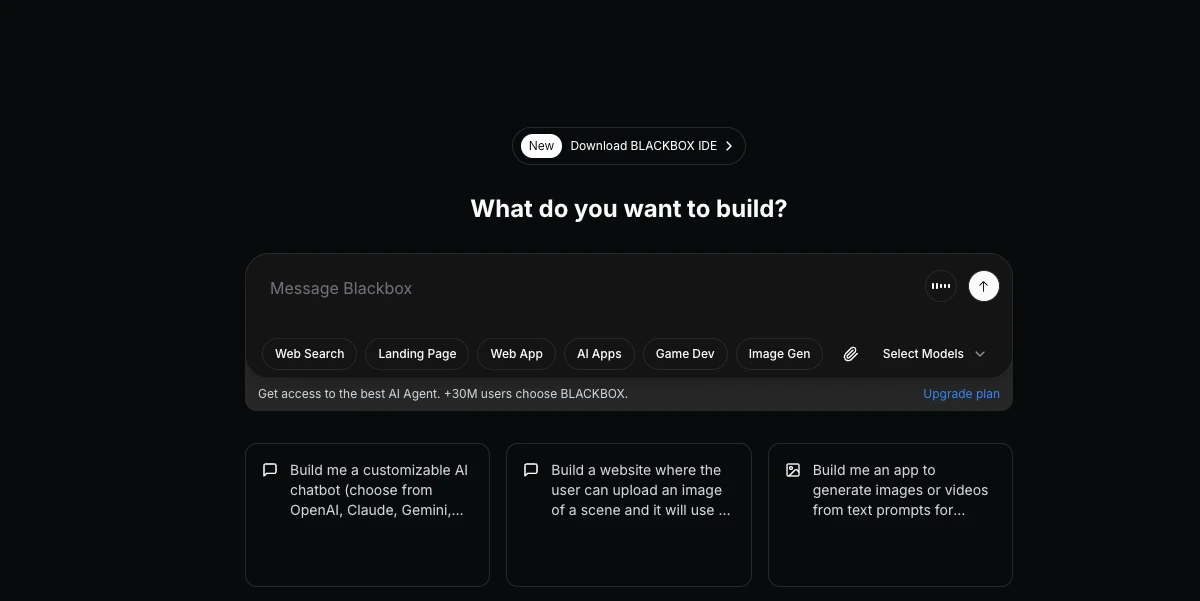This screenshot has width=1200, height=601.
Task: Click the voice input waveform icon
Action: pyautogui.click(x=940, y=286)
